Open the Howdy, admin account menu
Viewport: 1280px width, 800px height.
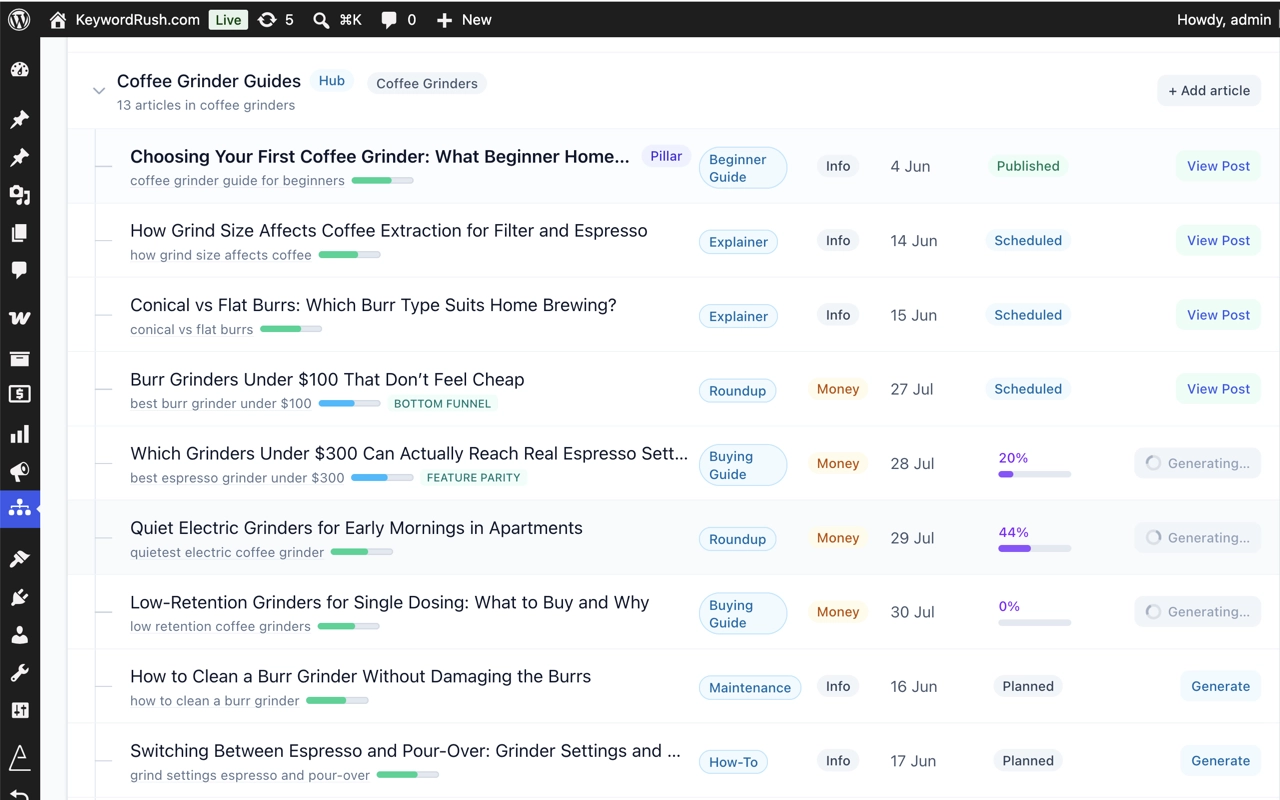1224,20
